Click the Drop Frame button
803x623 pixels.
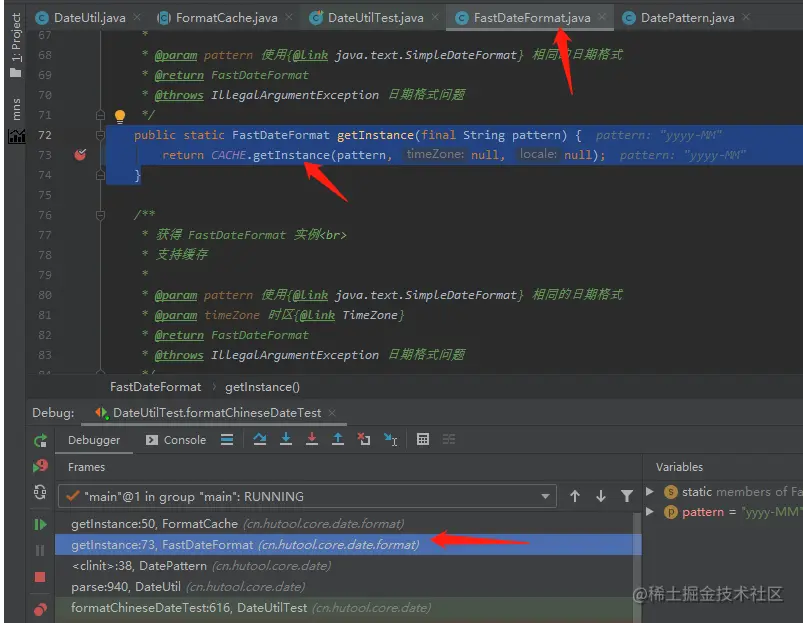364,439
